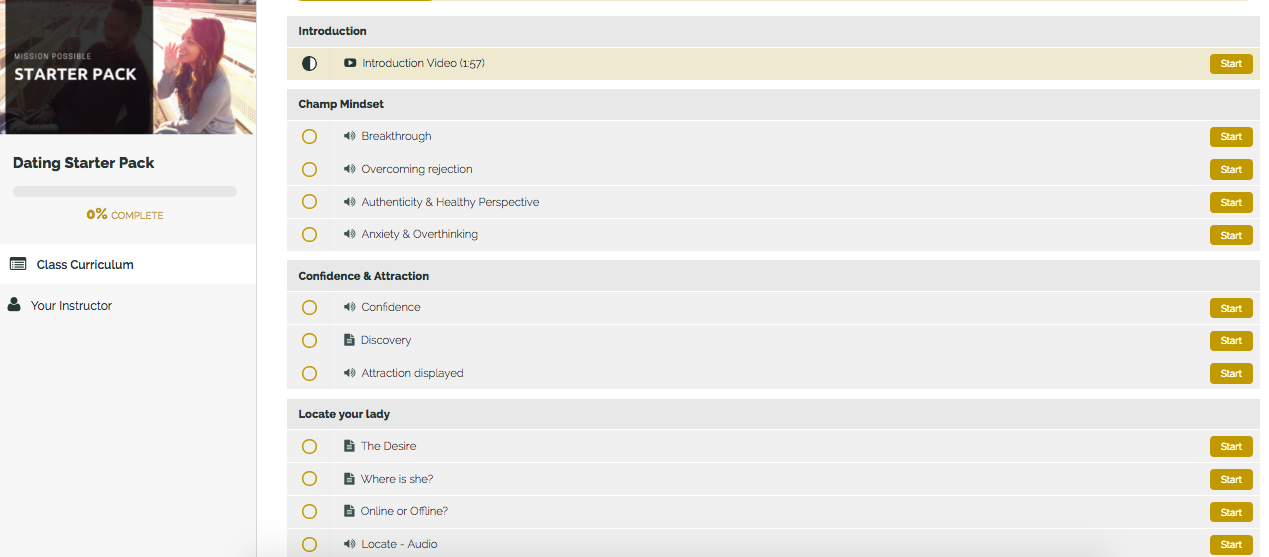The image size is (1269, 557).
Task: Click the completion circle for Authenticity & Healthy Perspective
Action: 309,202
